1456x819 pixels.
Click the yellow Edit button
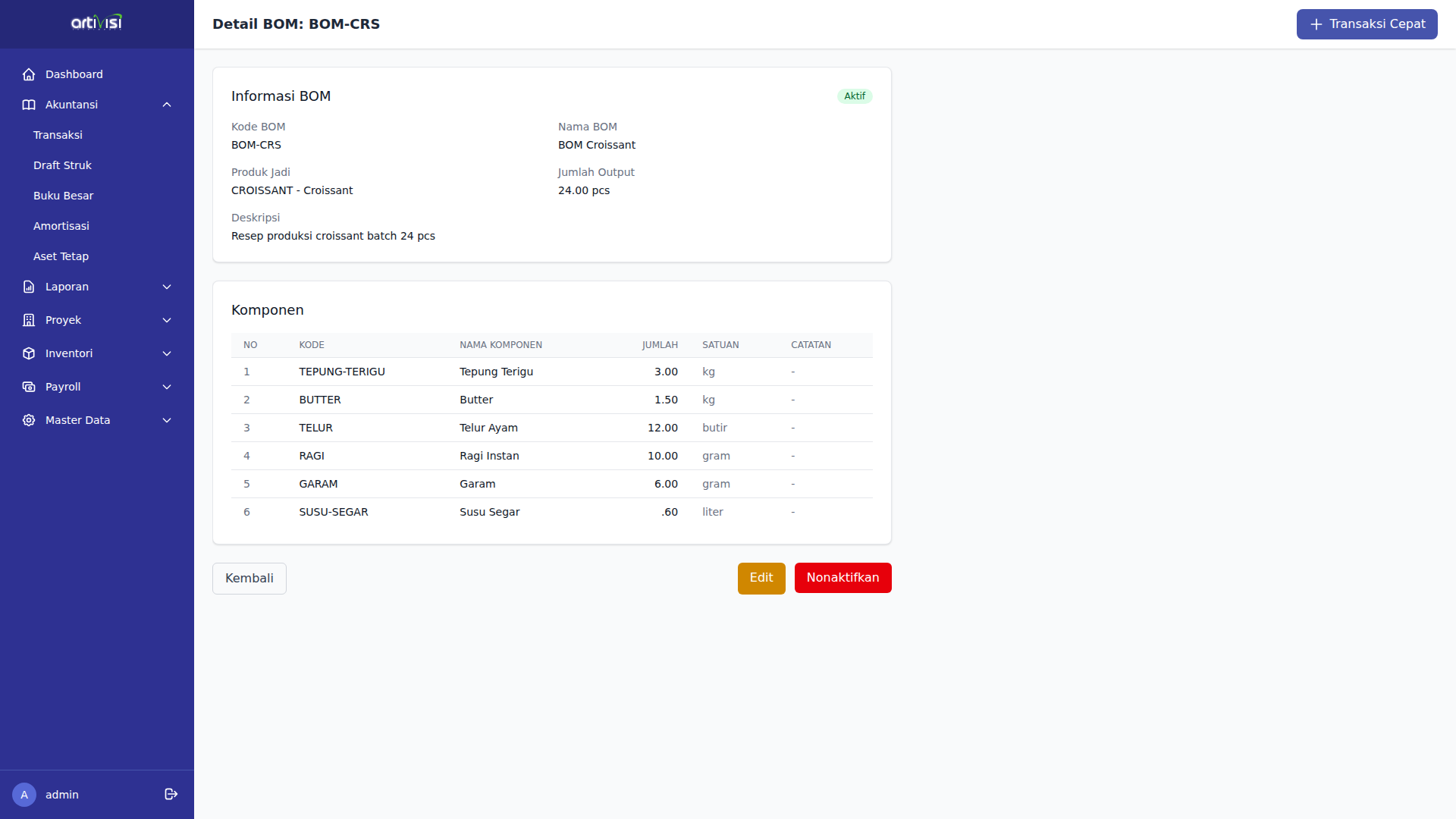click(x=761, y=578)
